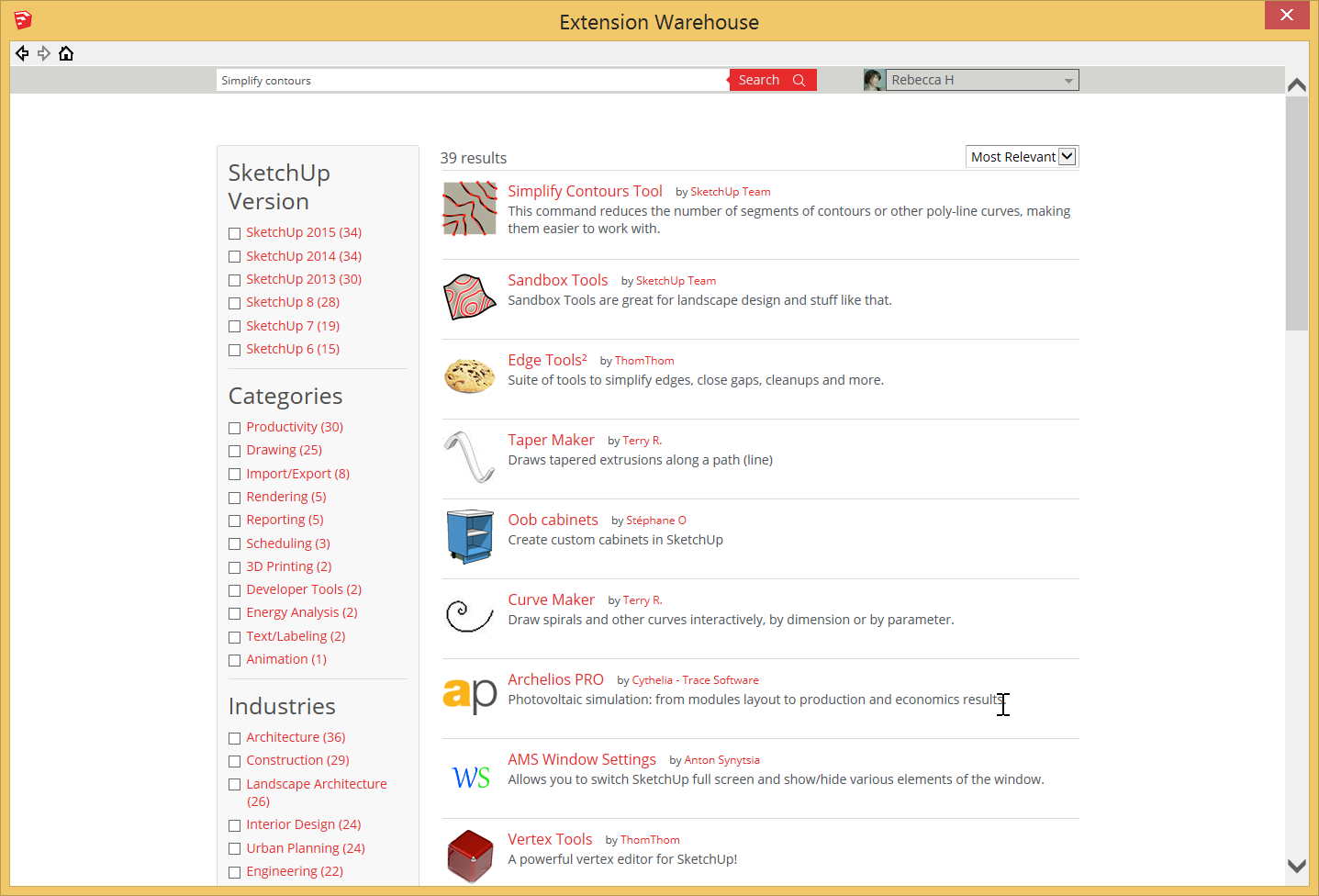The height and width of the screenshot is (896, 1319).
Task: View author Terry R. of Taper Maker
Action: point(642,441)
